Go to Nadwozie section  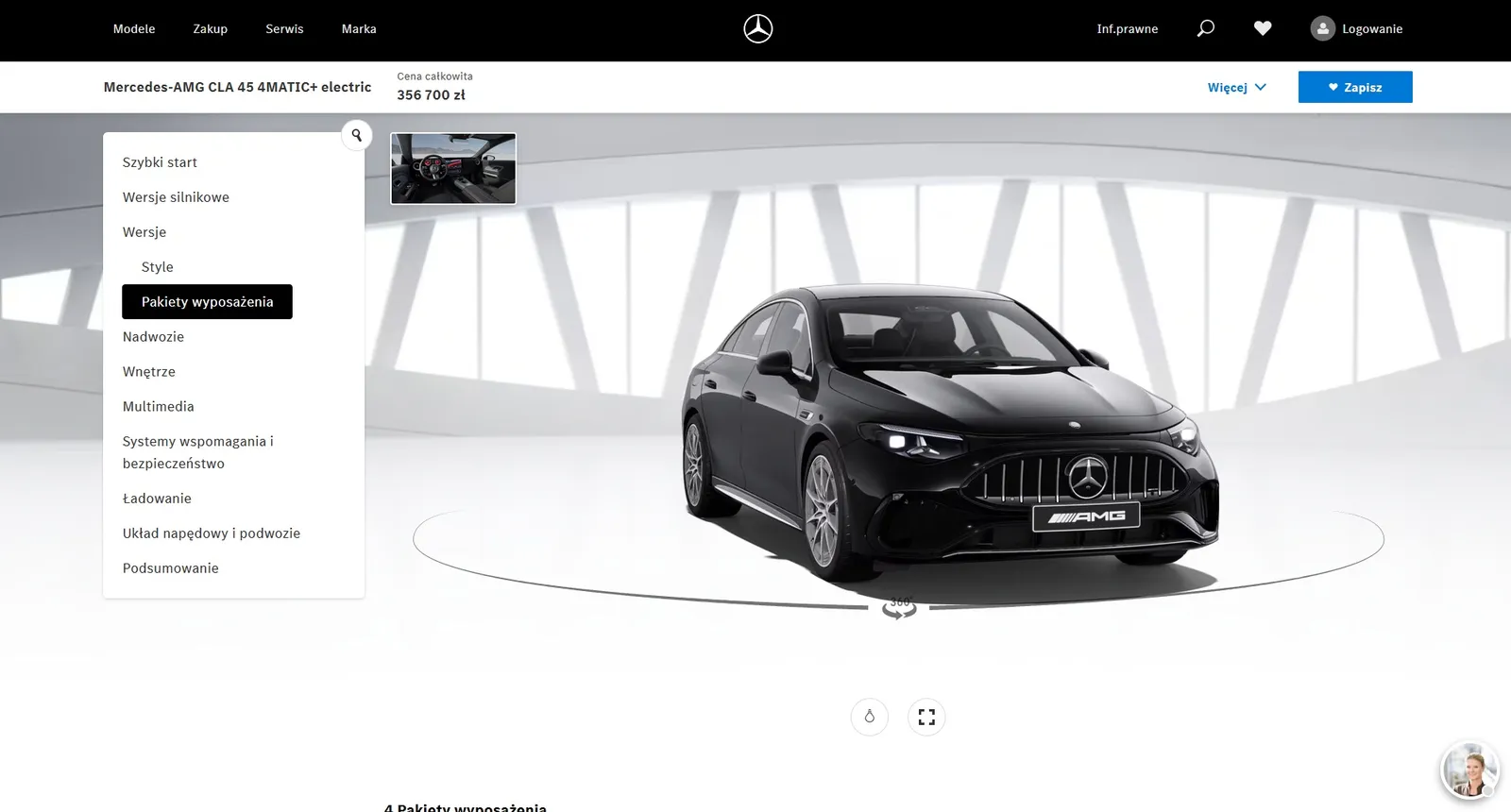153,337
